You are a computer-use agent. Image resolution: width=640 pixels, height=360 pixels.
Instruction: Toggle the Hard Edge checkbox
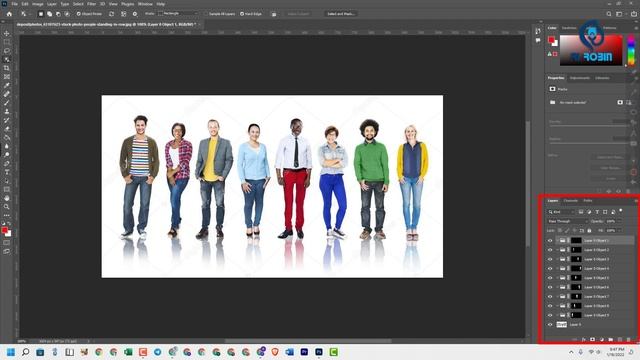[x=242, y=14]
